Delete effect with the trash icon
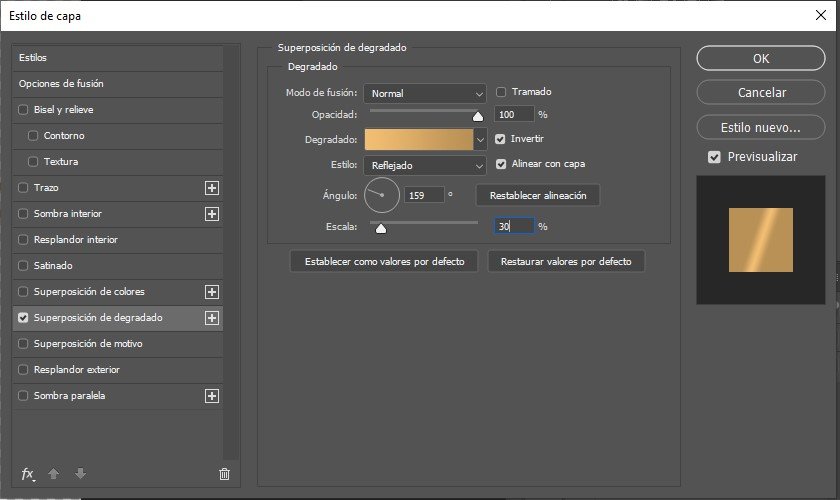Image resolution: width=840 pixels, height=500 pixels. (x=224, y=474)
